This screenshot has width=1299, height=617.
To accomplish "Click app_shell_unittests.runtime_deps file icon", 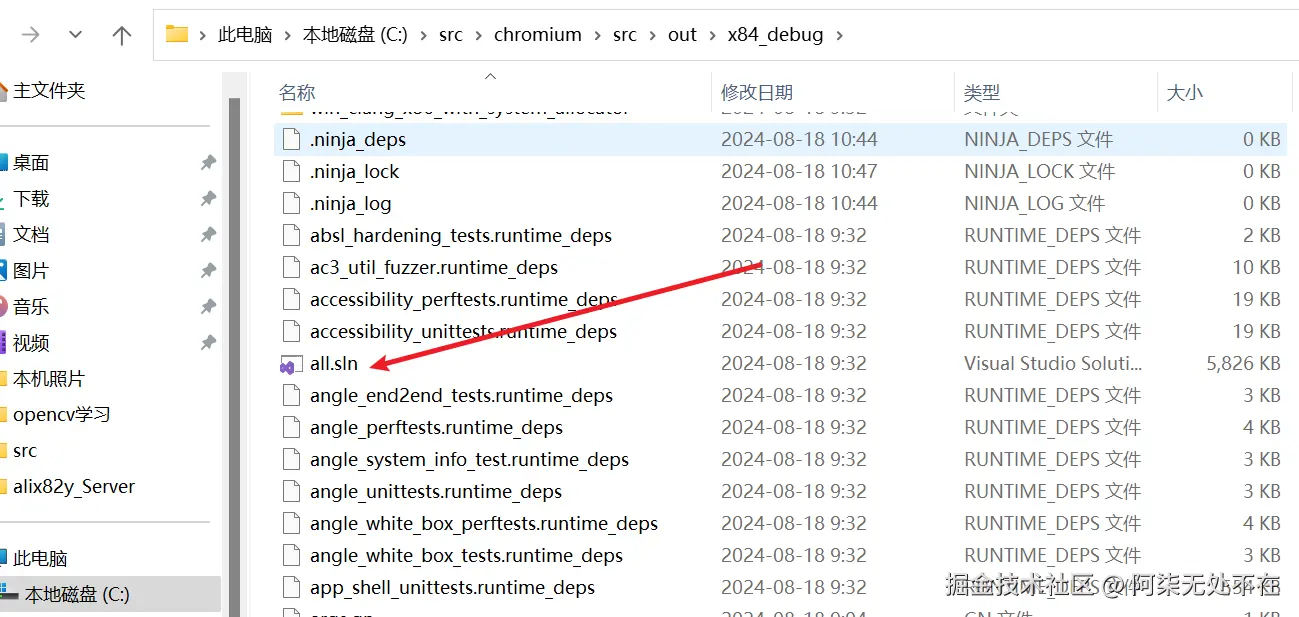I will click(291, 588).
